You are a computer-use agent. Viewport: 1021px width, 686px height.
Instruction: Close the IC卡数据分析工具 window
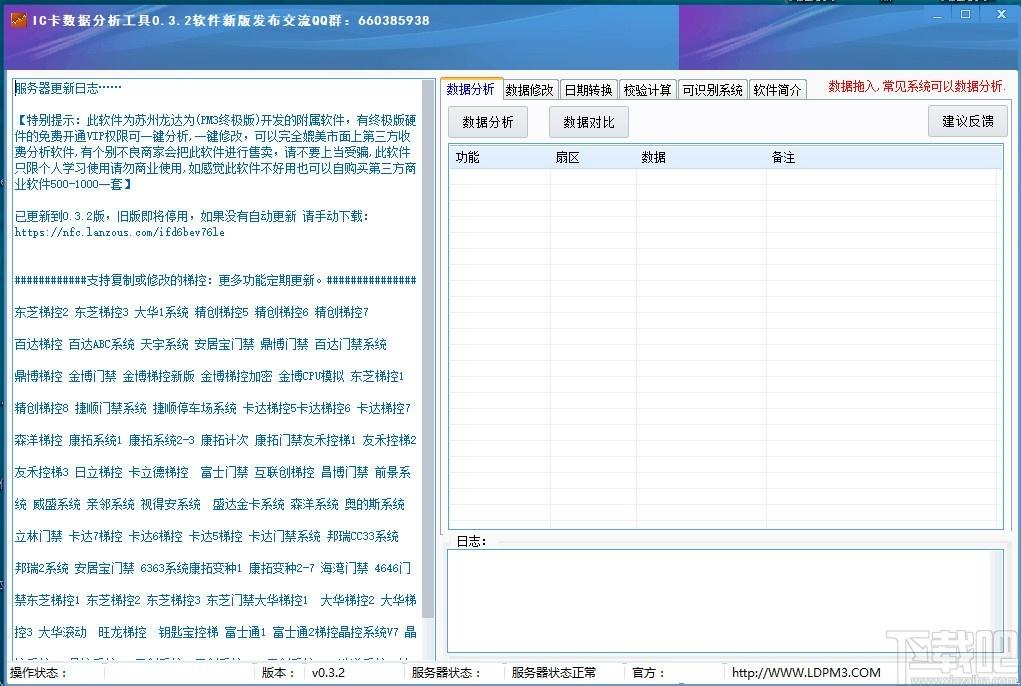pyautogui.click(x=1001, y=14)
